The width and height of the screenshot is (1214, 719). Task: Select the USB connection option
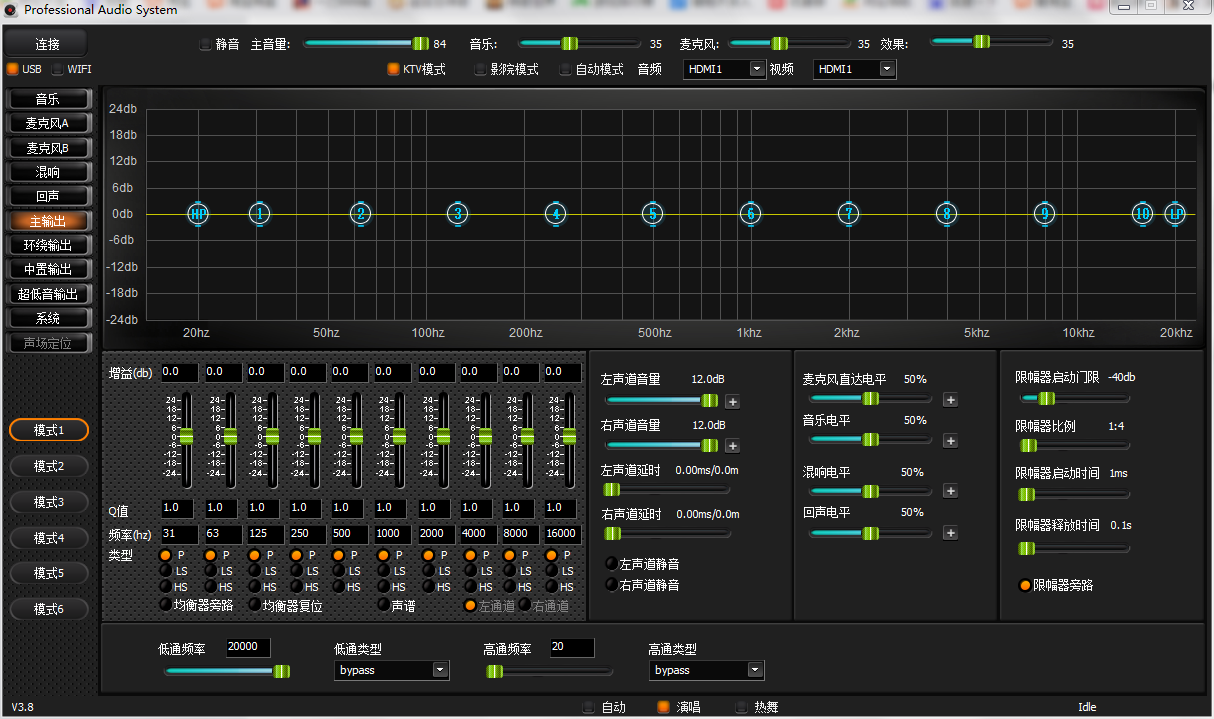[12, 69]
